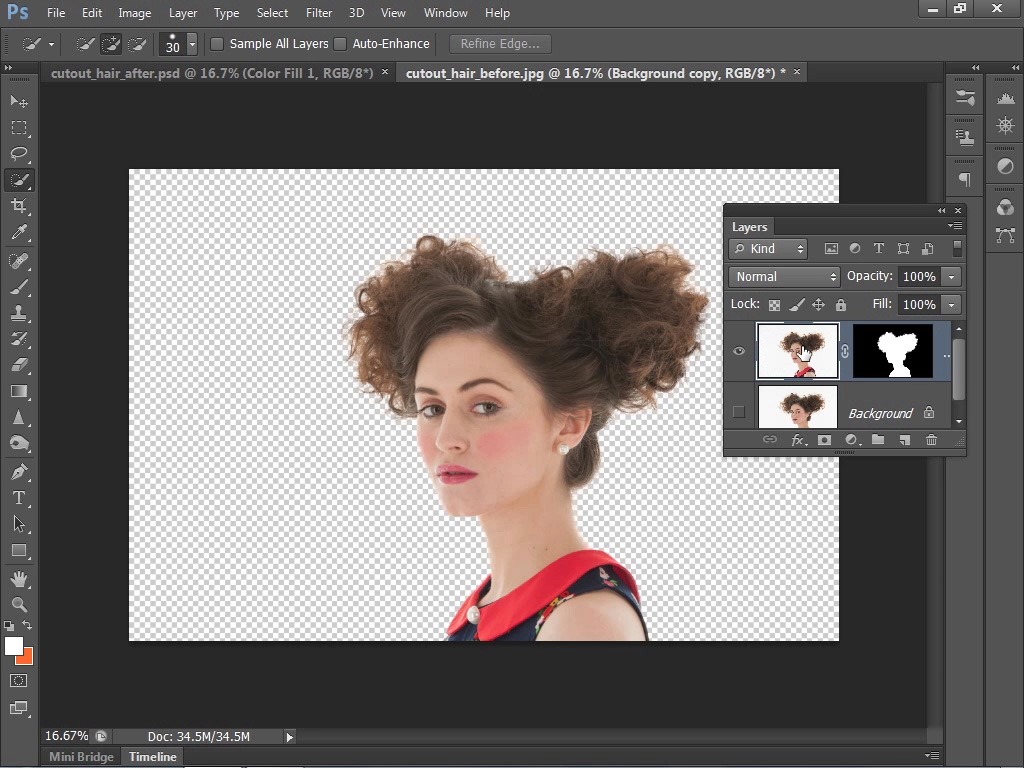Enable Auto-Enhance checkbox
Screen dimensions: 1024x768
coord(340,44)
